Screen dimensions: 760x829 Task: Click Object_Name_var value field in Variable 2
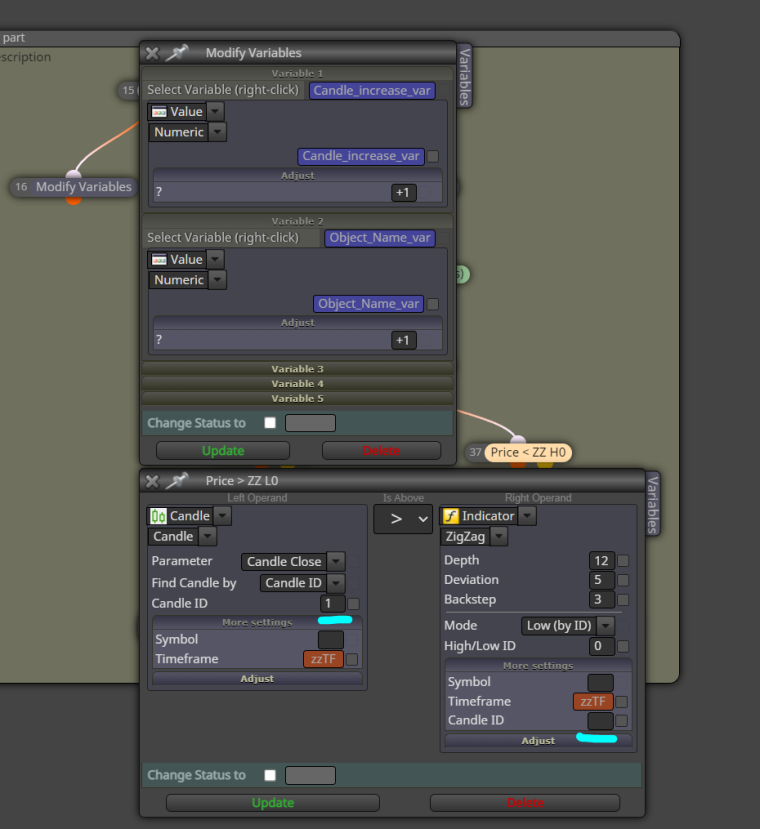tap(368, 304)
